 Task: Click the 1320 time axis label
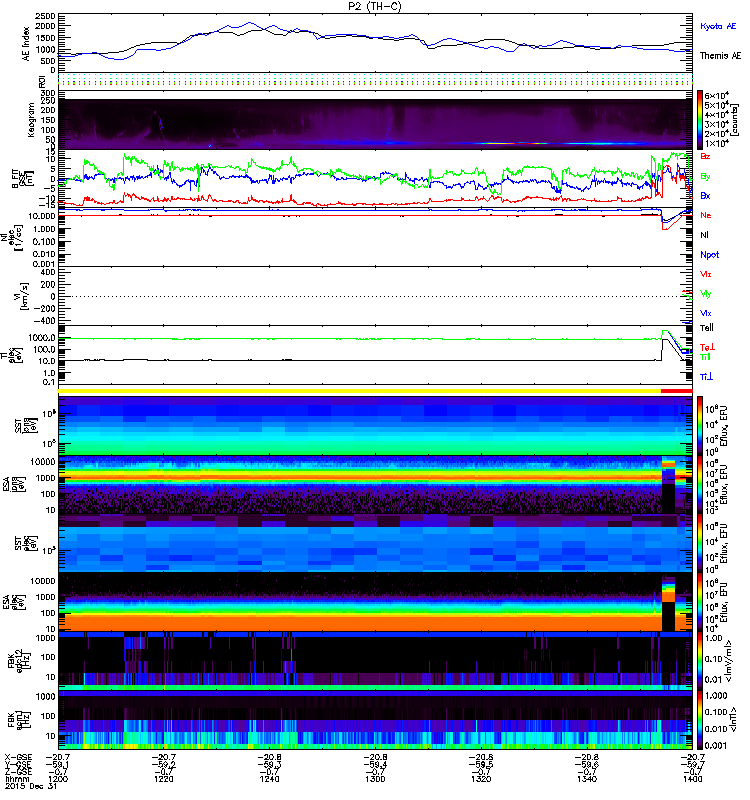click(x=481, y=779)
